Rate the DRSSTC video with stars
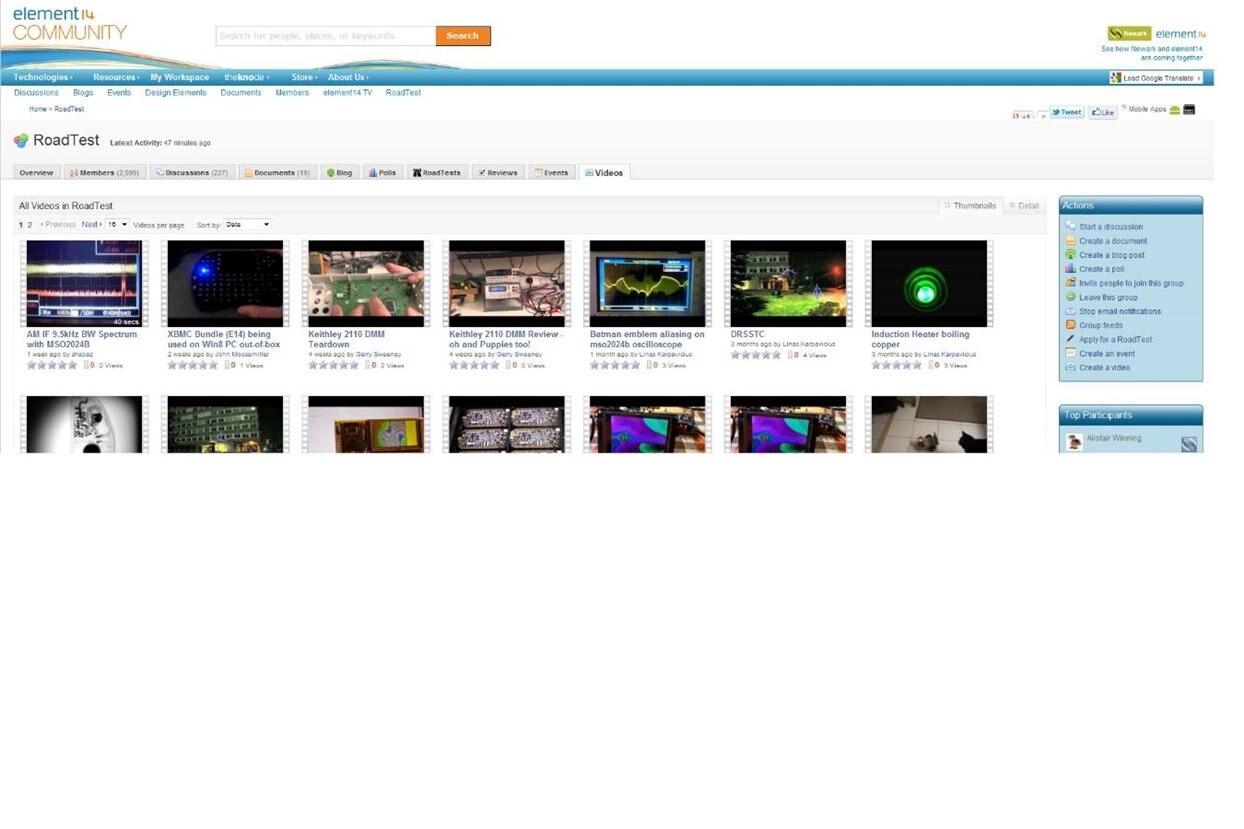 click(x=755, y=355)
